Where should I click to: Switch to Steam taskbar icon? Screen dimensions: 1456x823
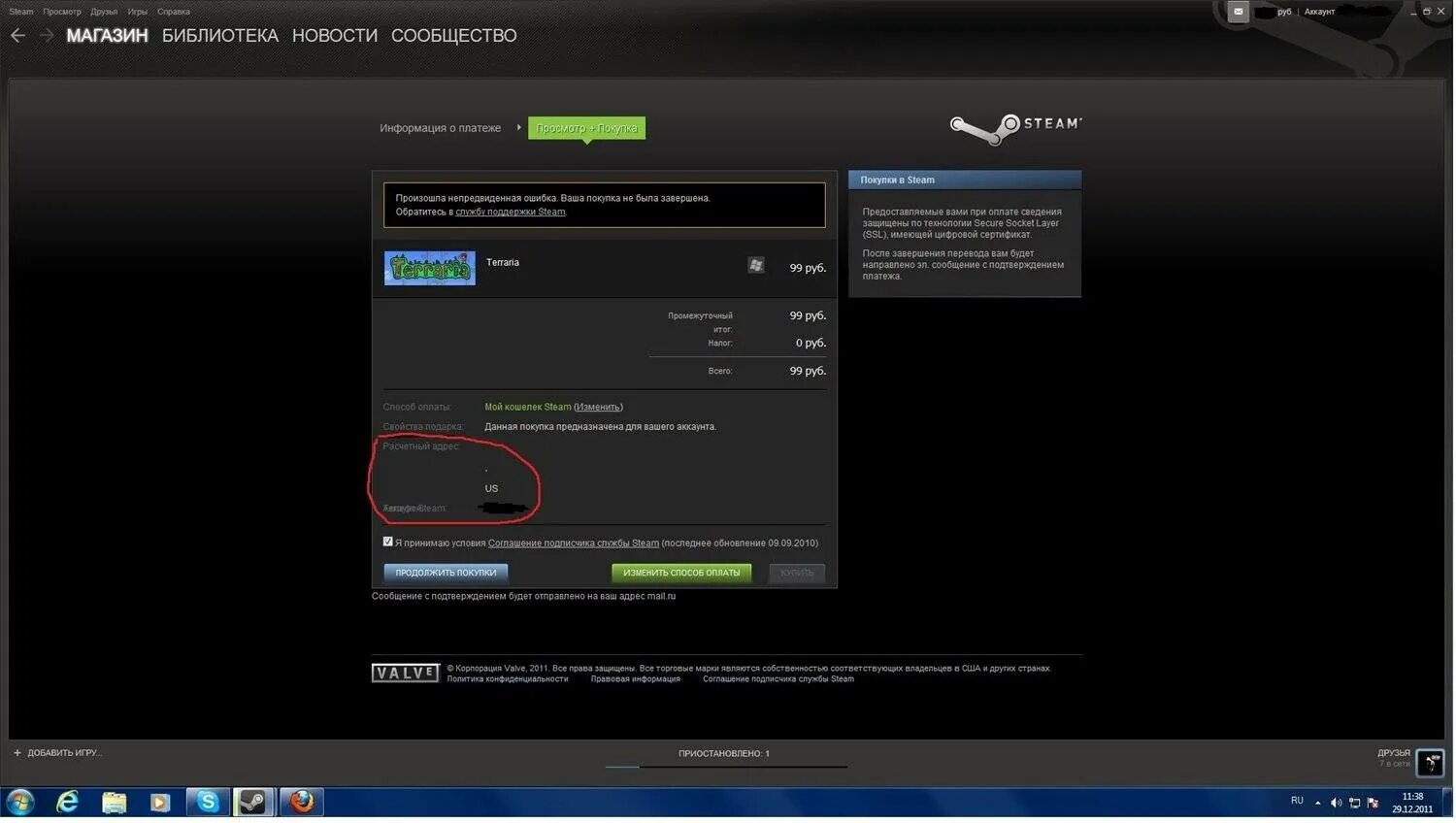(254, 802)
